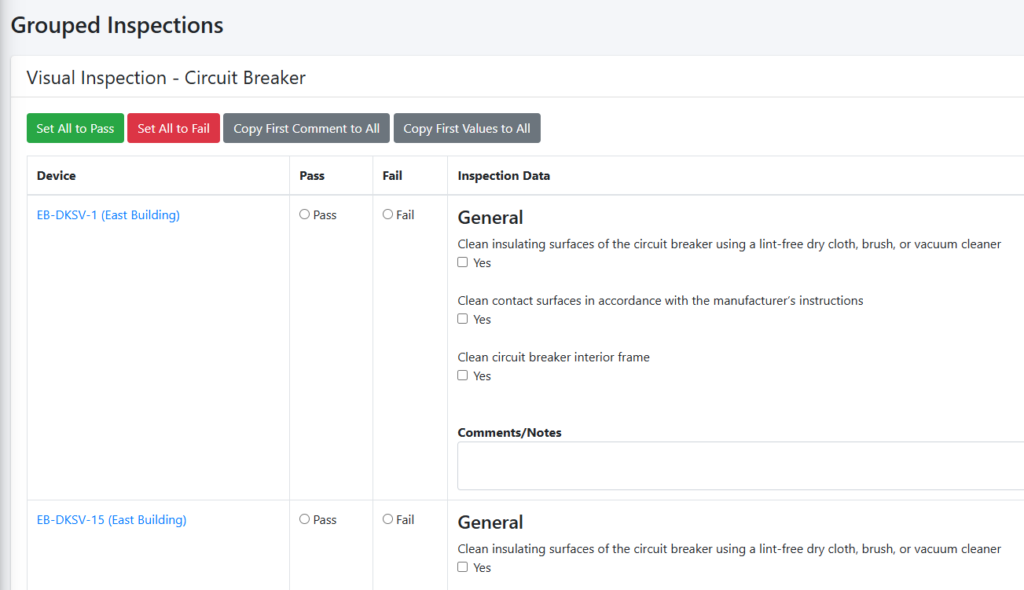Focus the Comments/Notes text box for EB-DKSV-1
Screen dimensions: 1024x590
[740, 466]
